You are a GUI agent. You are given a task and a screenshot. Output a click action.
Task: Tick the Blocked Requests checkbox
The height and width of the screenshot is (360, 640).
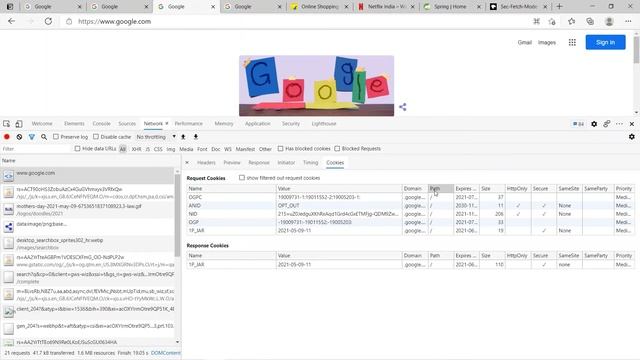pos(337,149)
